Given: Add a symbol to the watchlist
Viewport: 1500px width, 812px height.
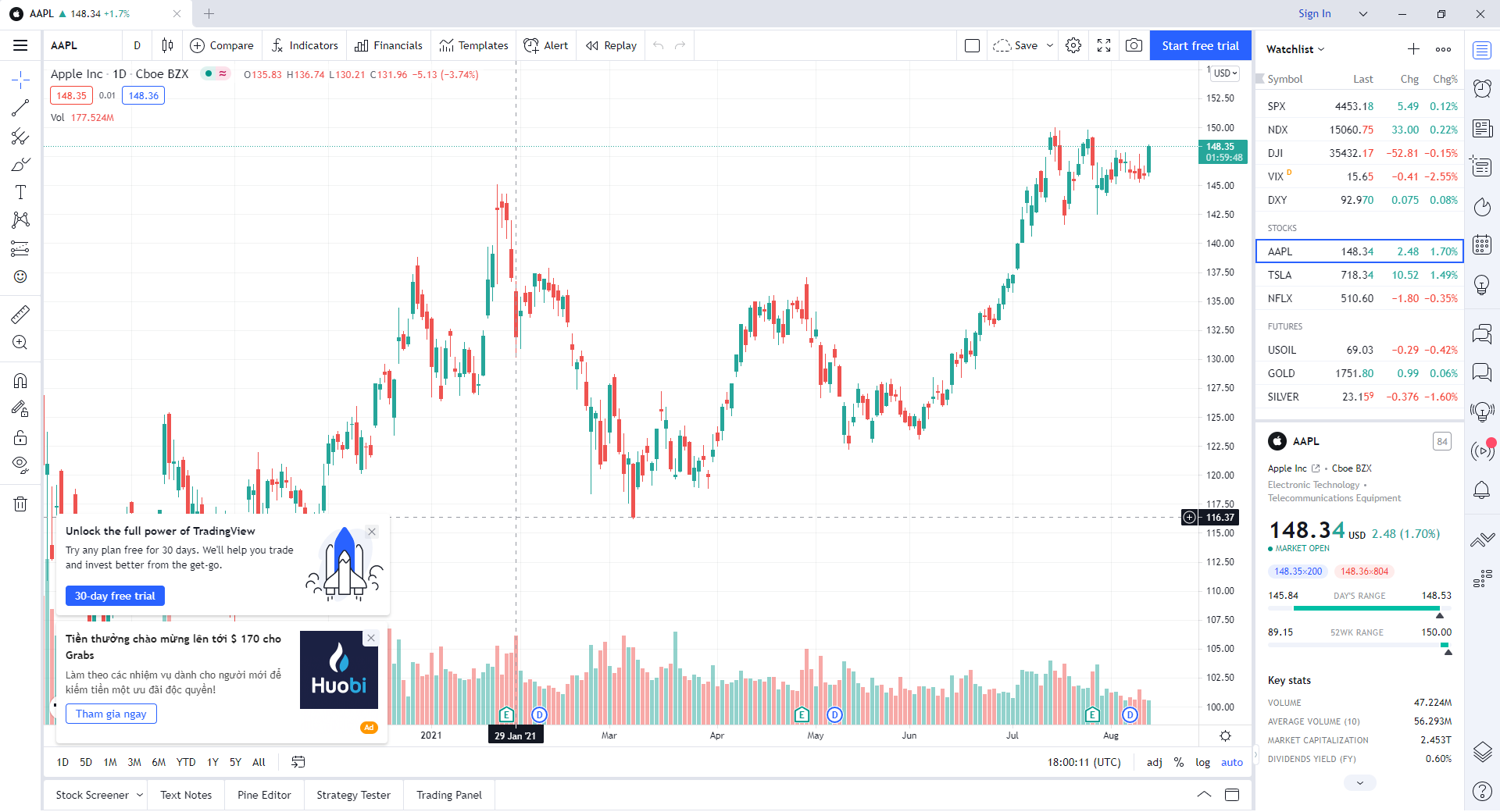Looking at the screenshot, I should point(1413,49).
